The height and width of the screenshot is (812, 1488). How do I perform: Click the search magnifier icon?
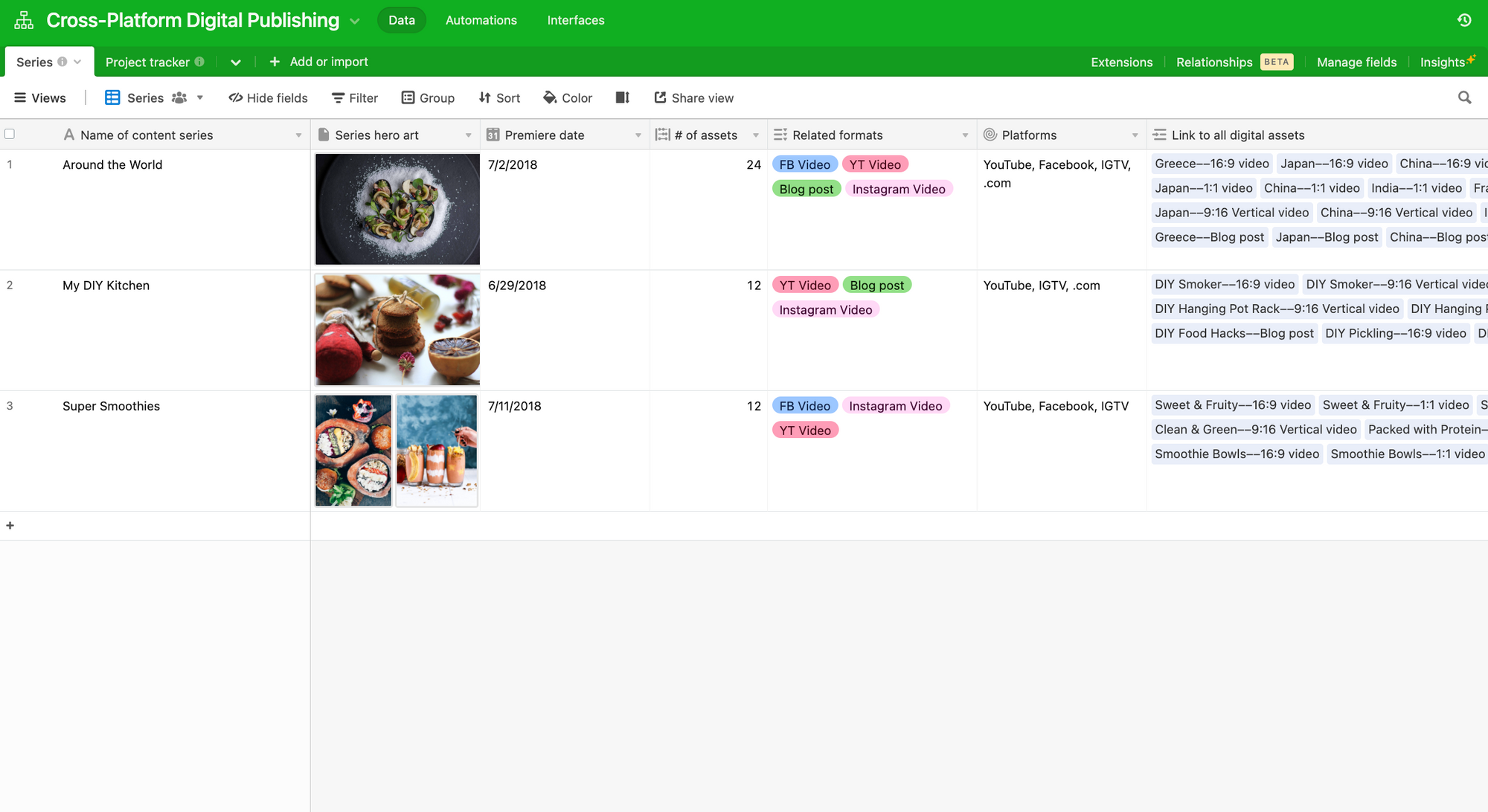[1464, 97]
